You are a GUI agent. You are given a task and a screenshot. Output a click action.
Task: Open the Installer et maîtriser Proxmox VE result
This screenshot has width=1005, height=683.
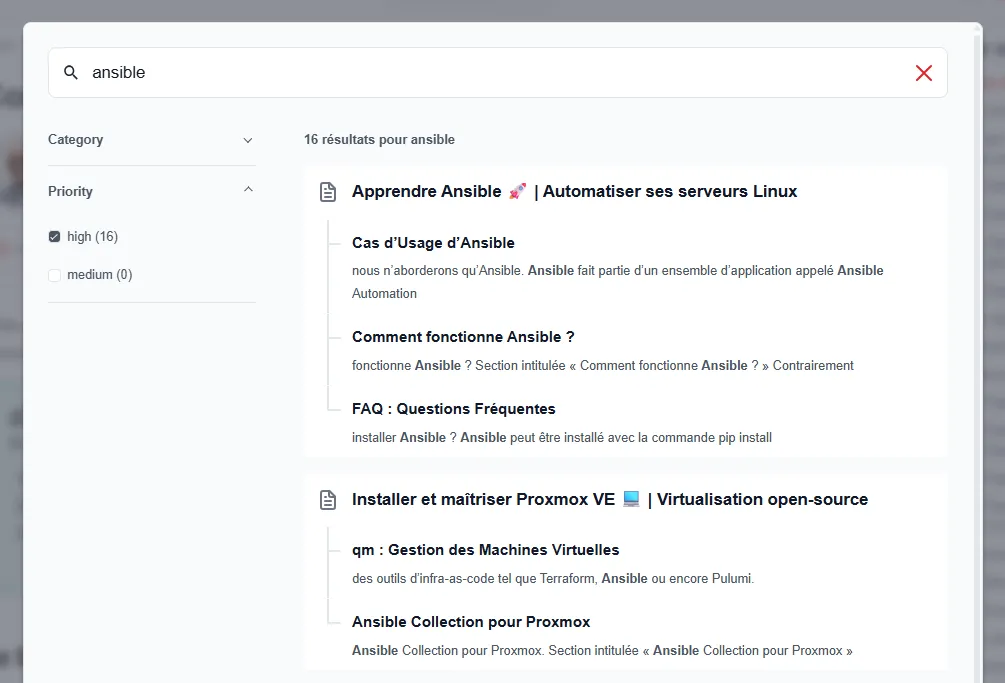coord(609,499)
